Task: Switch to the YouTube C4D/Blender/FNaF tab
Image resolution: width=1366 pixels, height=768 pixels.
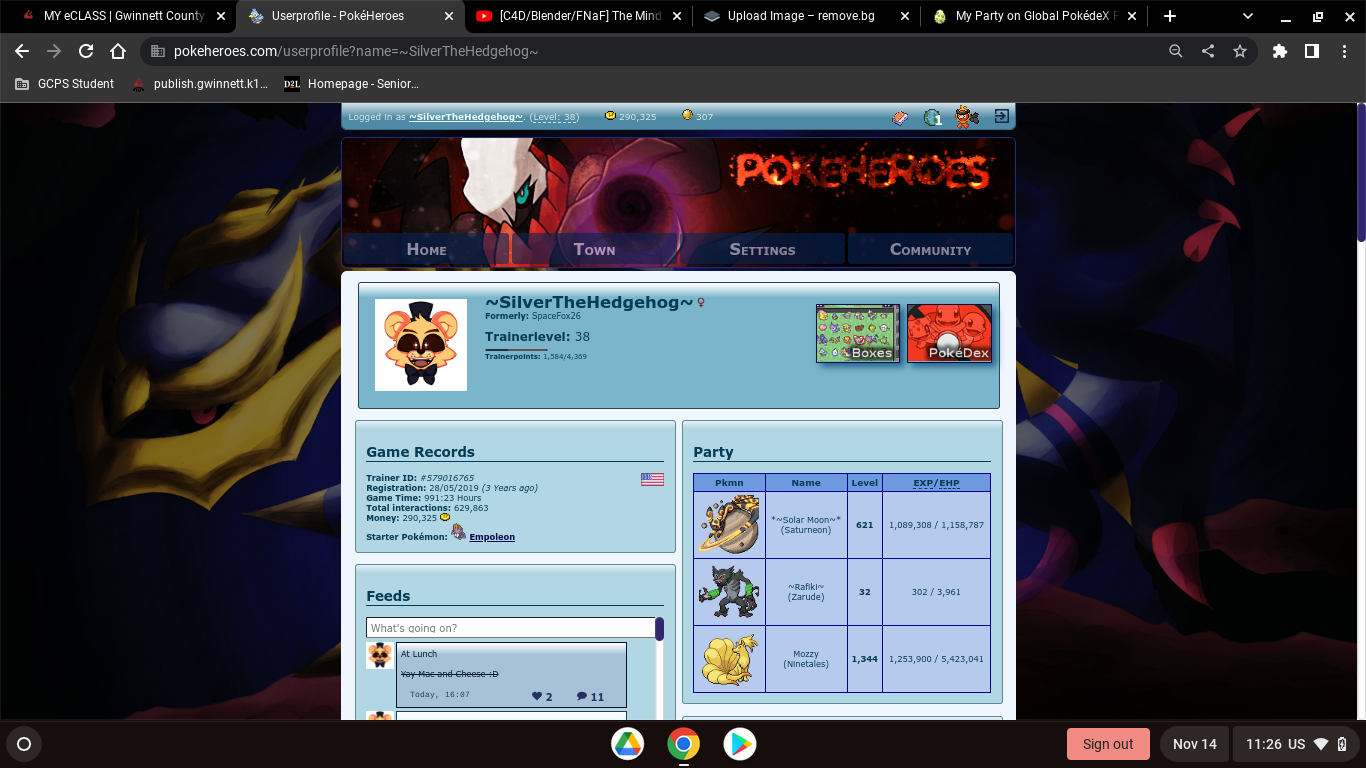Action: [580, 16]
